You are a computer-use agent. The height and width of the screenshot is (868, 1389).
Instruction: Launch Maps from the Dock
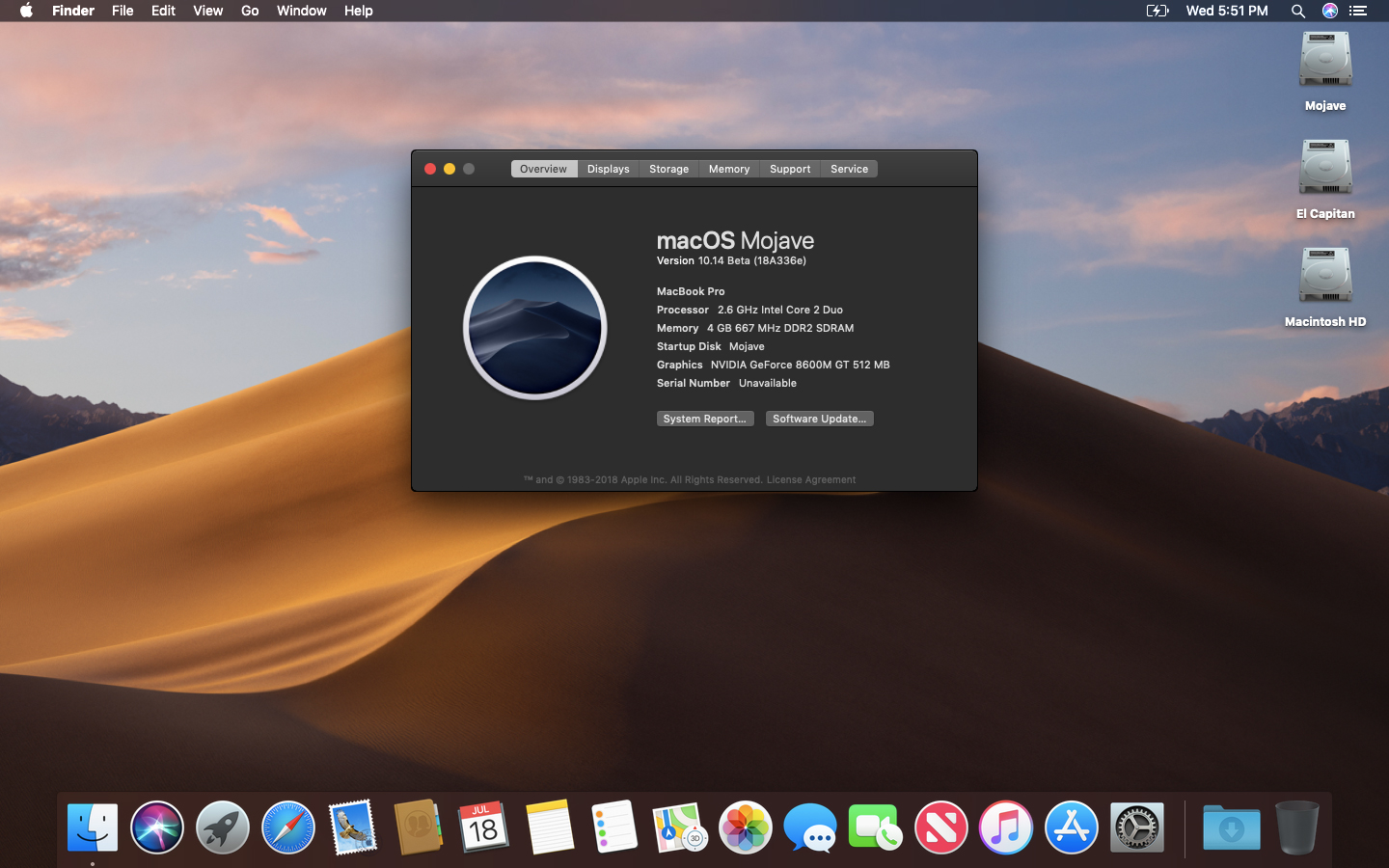click(x=679, y=827)
